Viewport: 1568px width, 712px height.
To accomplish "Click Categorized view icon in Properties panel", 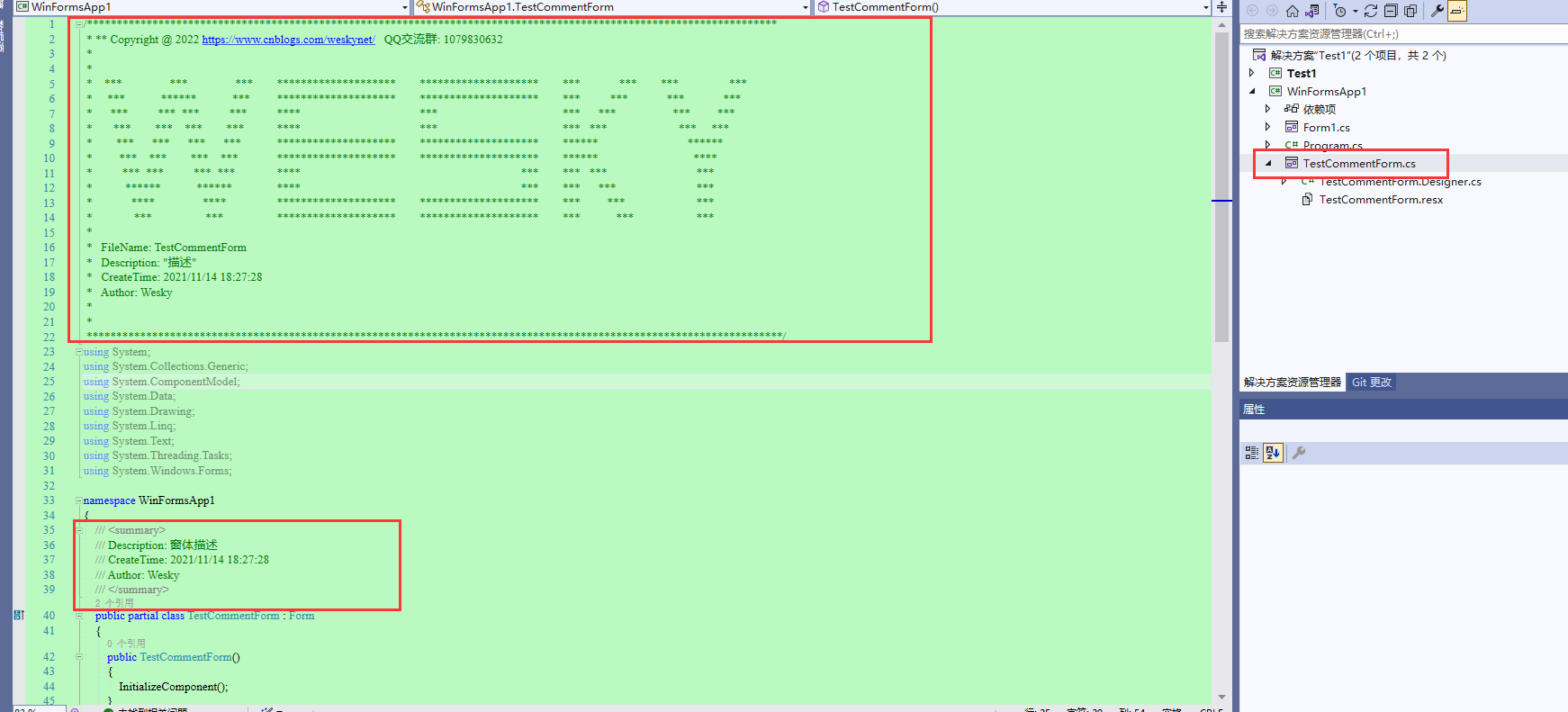I will (x=1251, y=453).
